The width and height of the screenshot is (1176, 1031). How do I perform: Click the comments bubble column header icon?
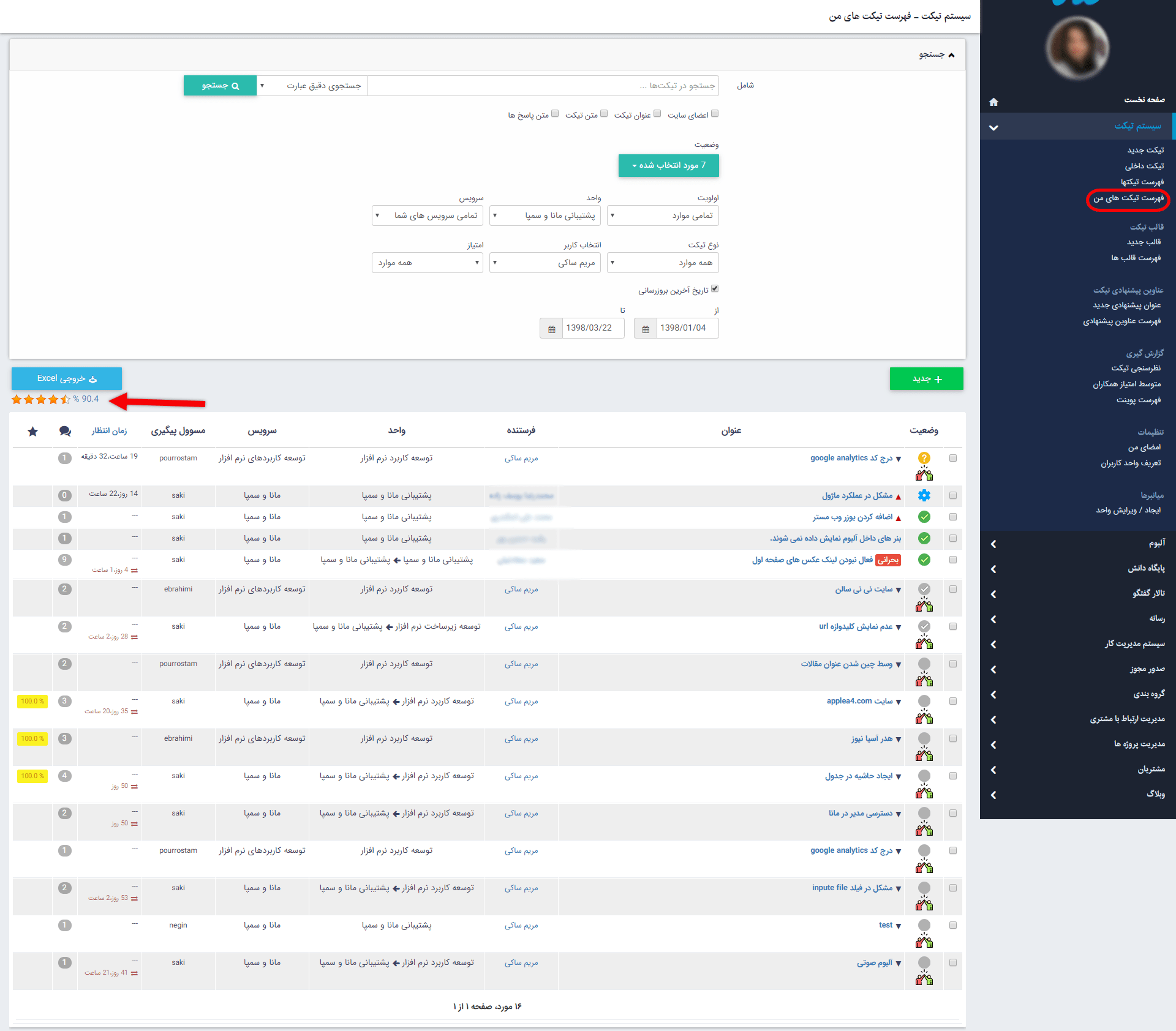pyautogui.click(x=65, y=431)
